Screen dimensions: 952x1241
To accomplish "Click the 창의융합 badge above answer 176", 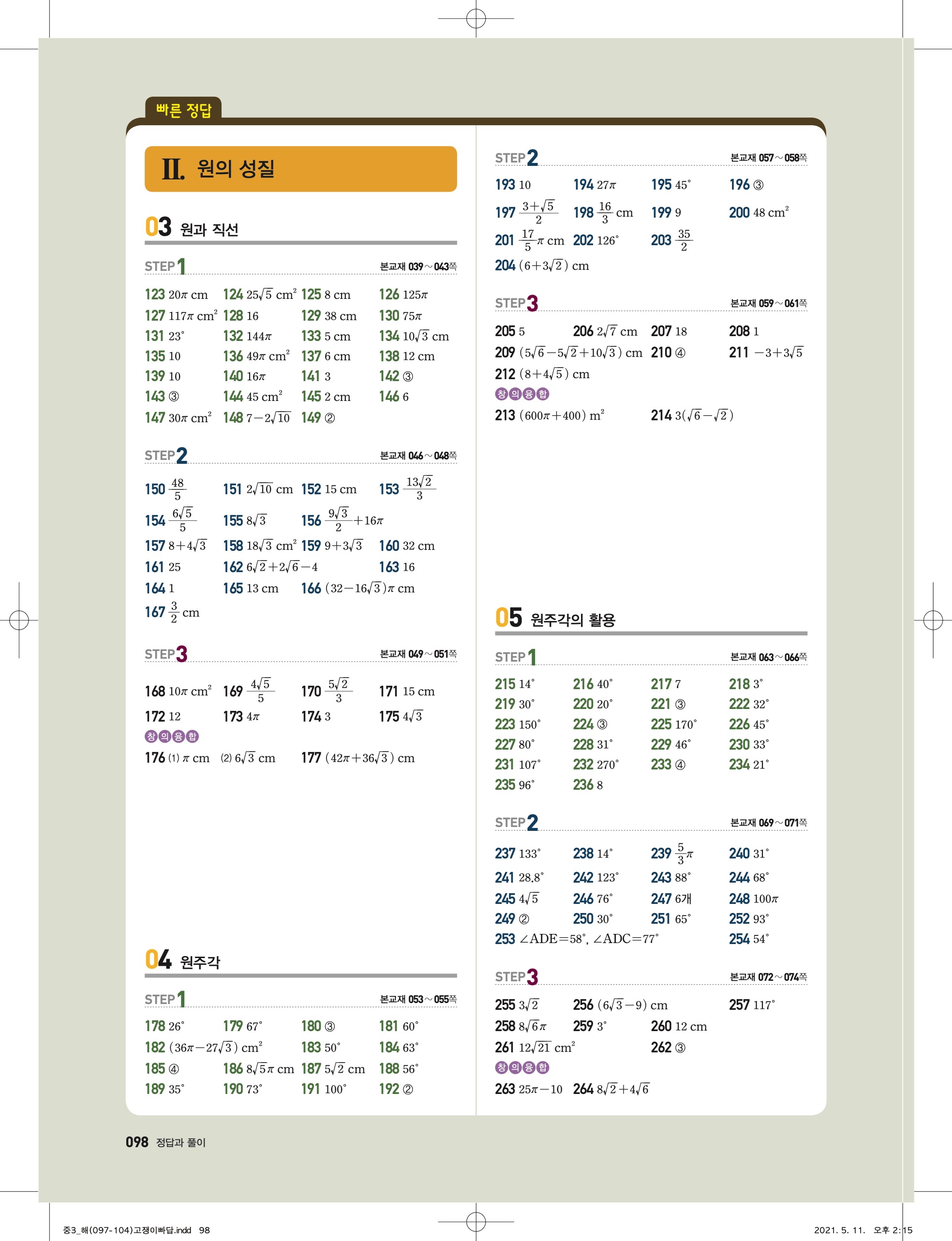I will (x=172, y=737).
